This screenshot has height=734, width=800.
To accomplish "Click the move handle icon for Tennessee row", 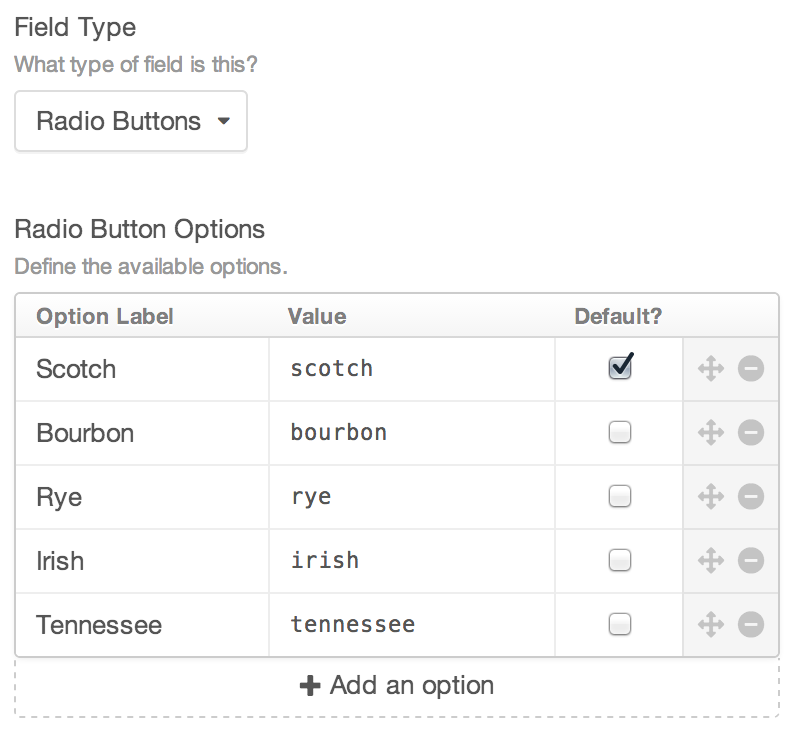I will [713, 624].
